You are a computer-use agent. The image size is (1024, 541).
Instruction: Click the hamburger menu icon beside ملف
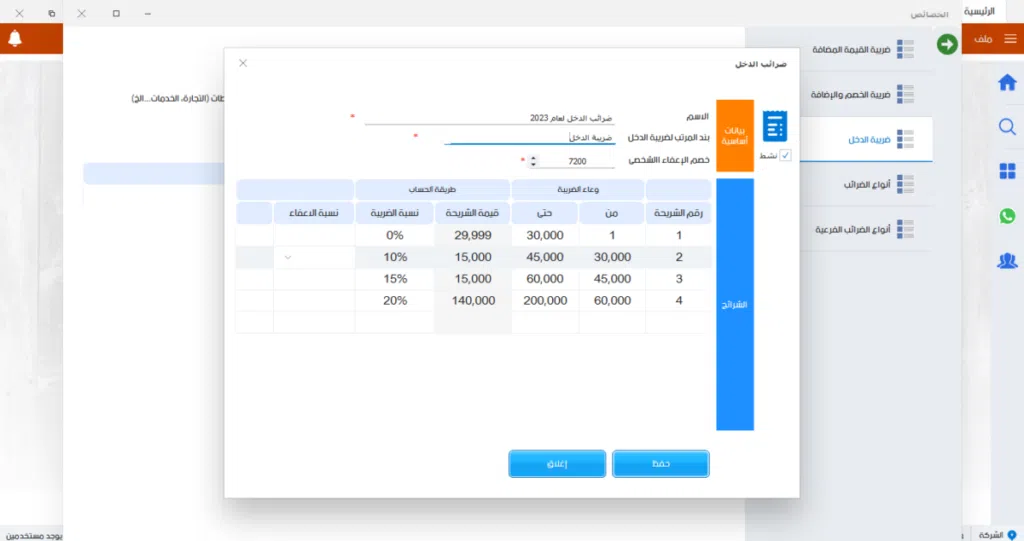tap(1009, 39)
